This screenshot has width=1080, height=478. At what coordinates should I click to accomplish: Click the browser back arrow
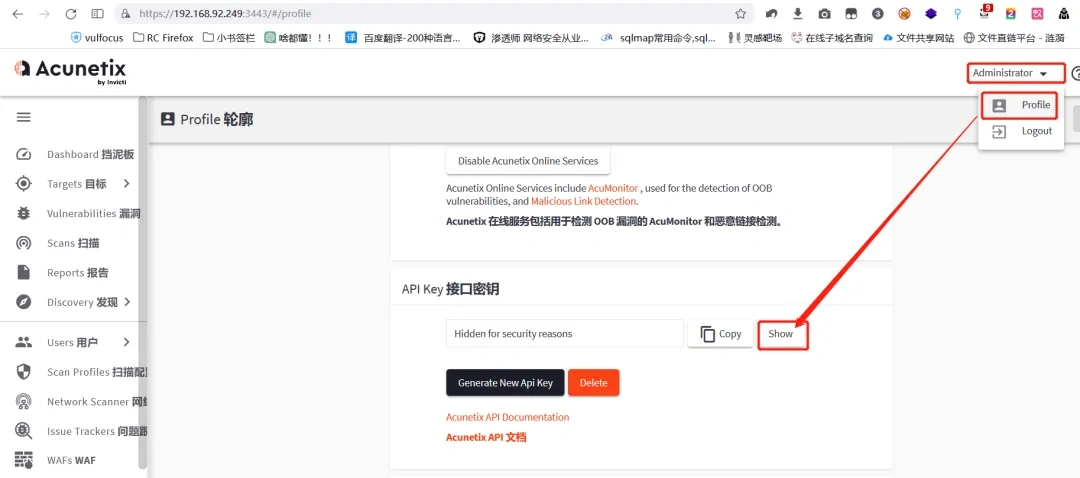pyautogui.click(x=17, y=14)
